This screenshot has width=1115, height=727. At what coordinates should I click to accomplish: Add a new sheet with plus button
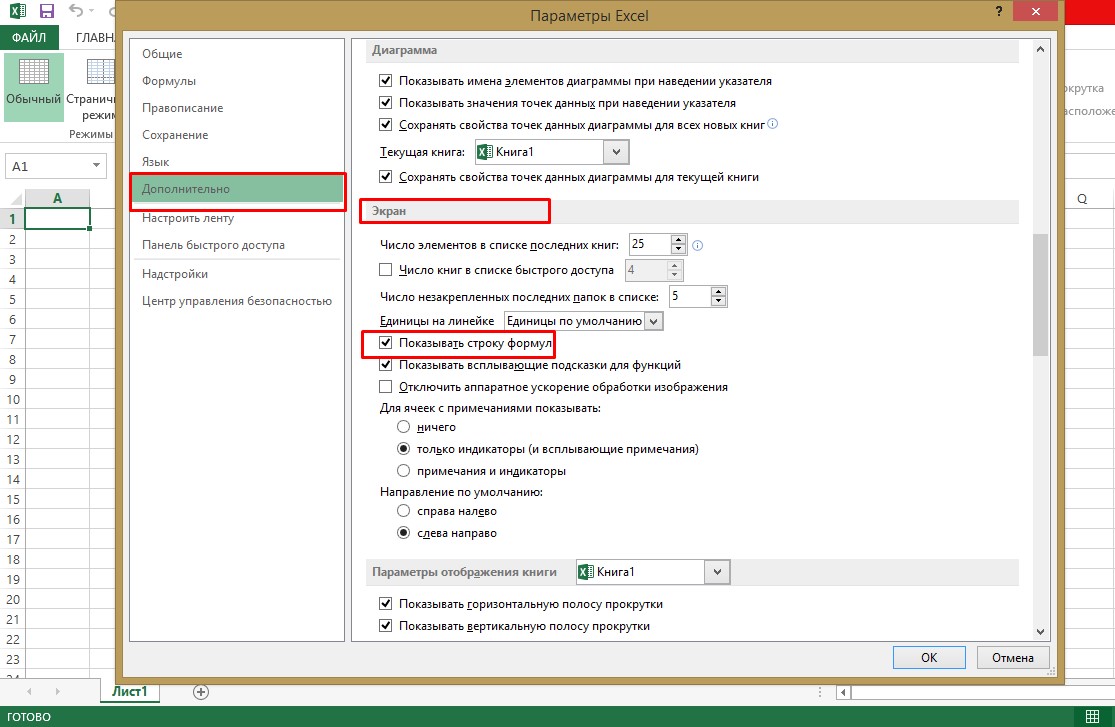coord(200,691)
